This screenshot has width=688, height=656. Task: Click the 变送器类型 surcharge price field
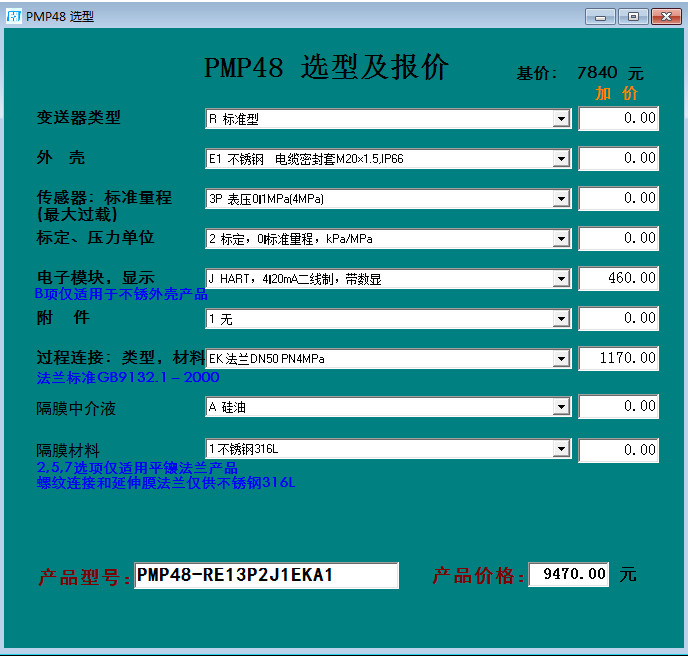(x=618, y=118)
